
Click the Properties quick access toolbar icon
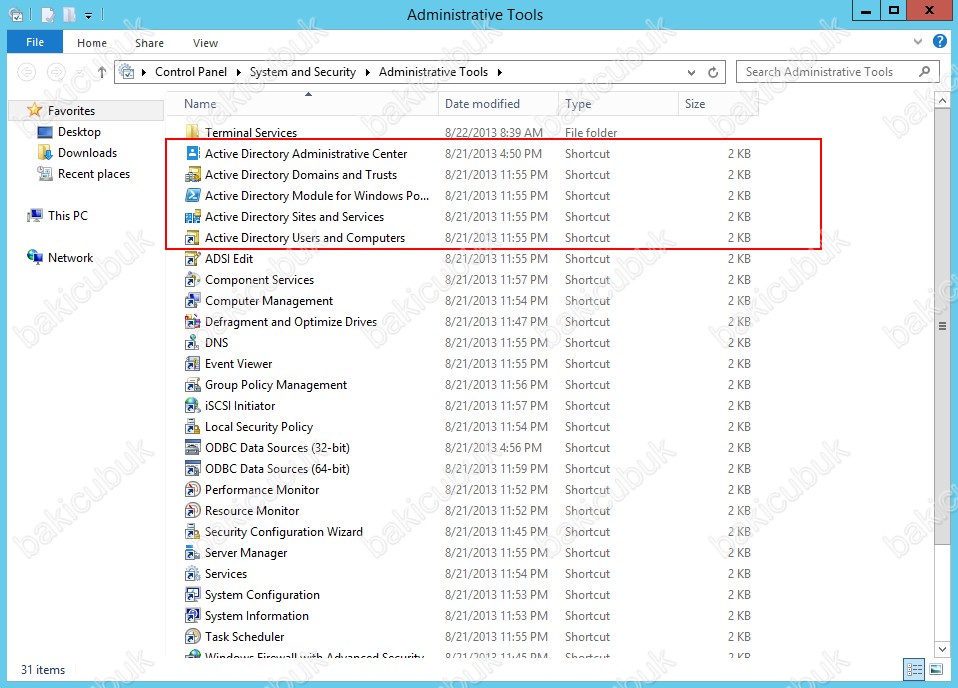(49, 15)
